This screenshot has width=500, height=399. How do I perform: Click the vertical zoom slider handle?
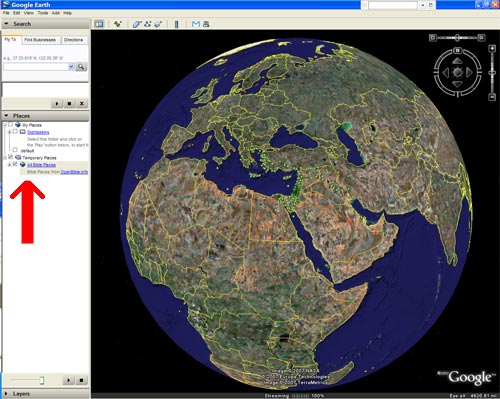click(492, 72)
